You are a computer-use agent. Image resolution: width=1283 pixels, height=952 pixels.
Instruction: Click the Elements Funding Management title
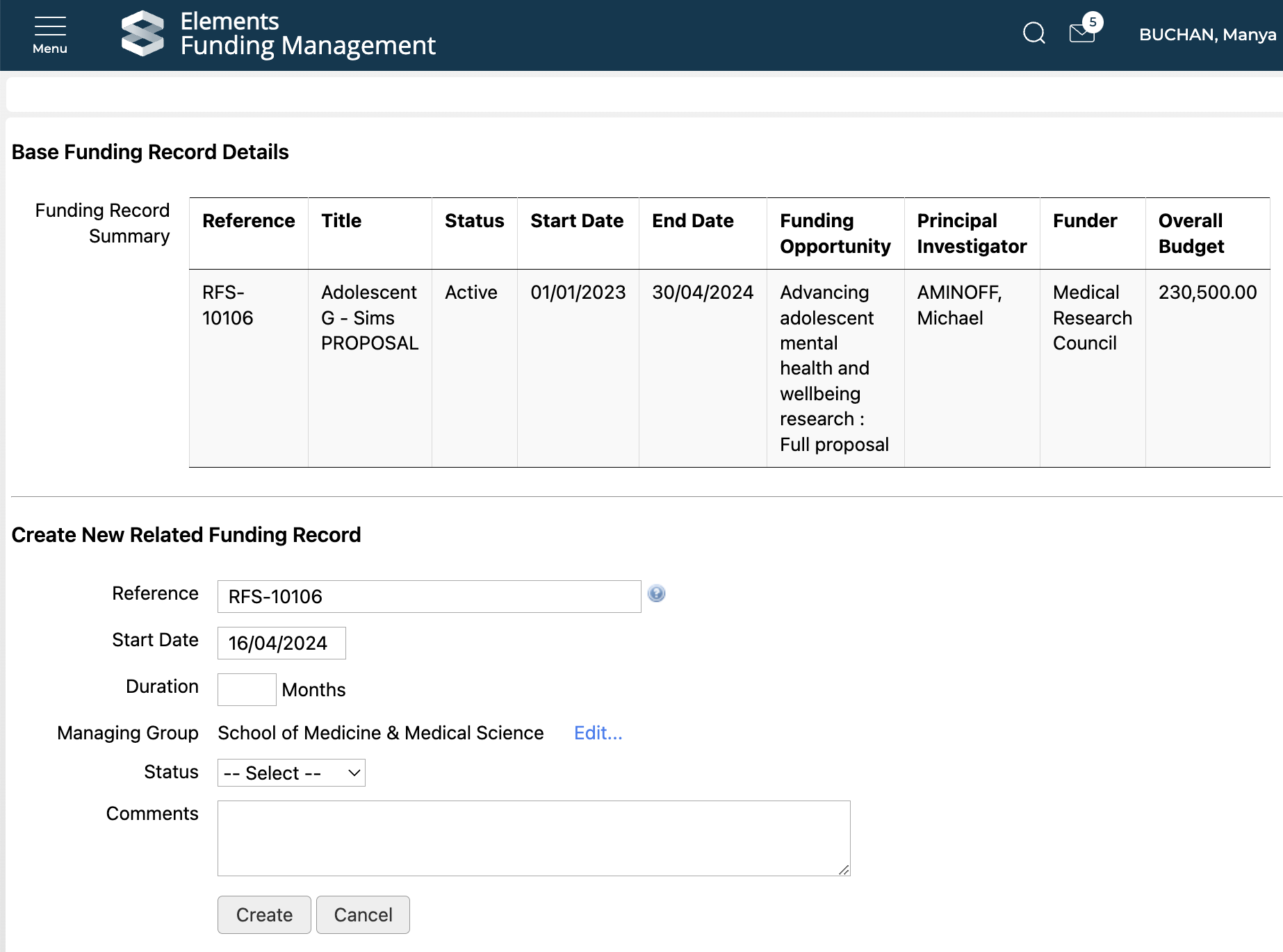307,33
